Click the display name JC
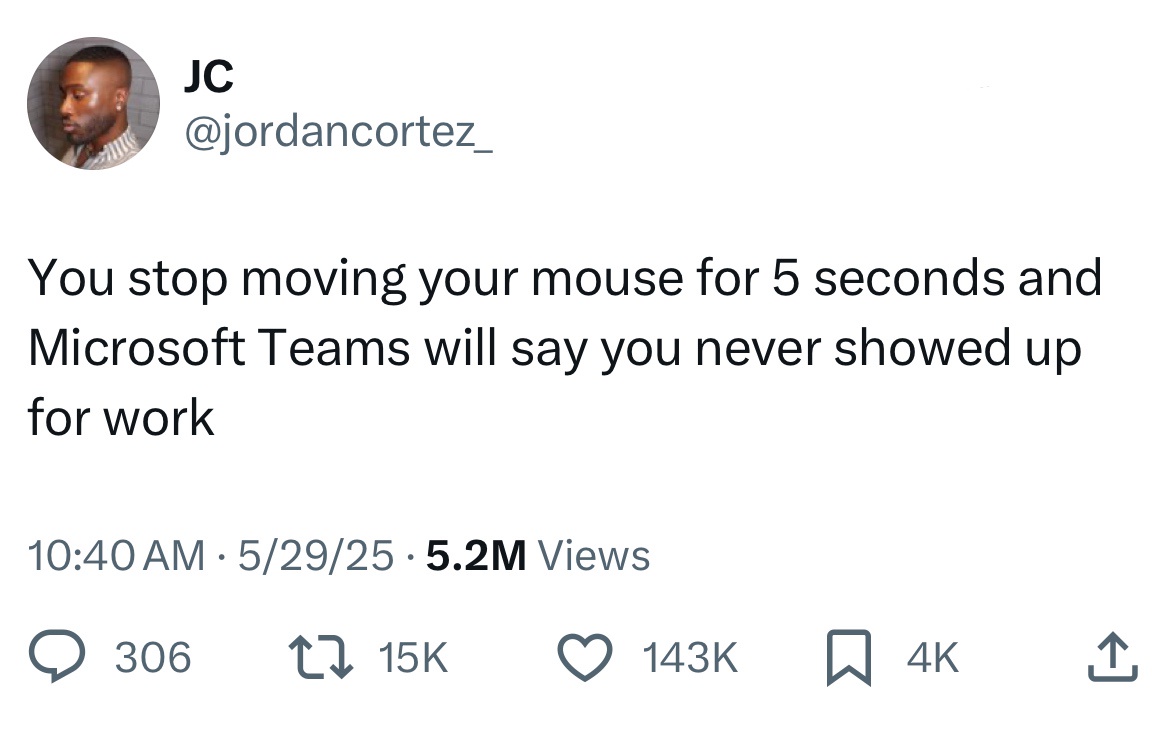 pyautogui.click(x=208, y=76)
